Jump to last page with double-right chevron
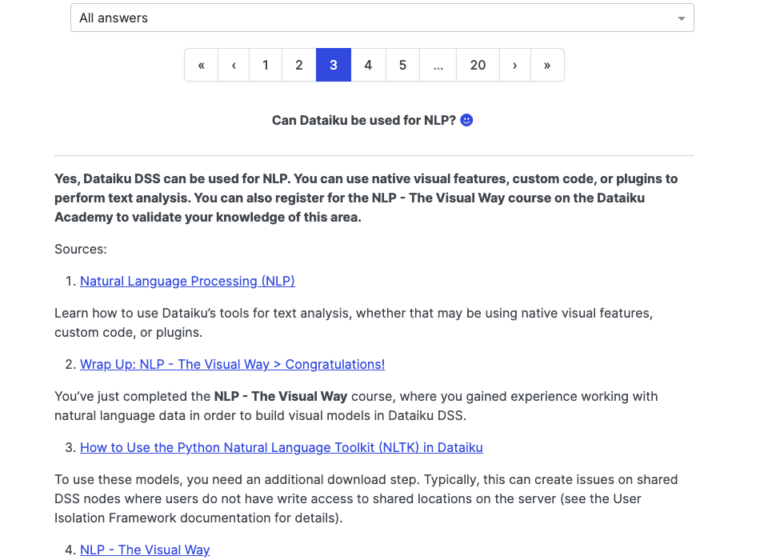 coord(547,65)
